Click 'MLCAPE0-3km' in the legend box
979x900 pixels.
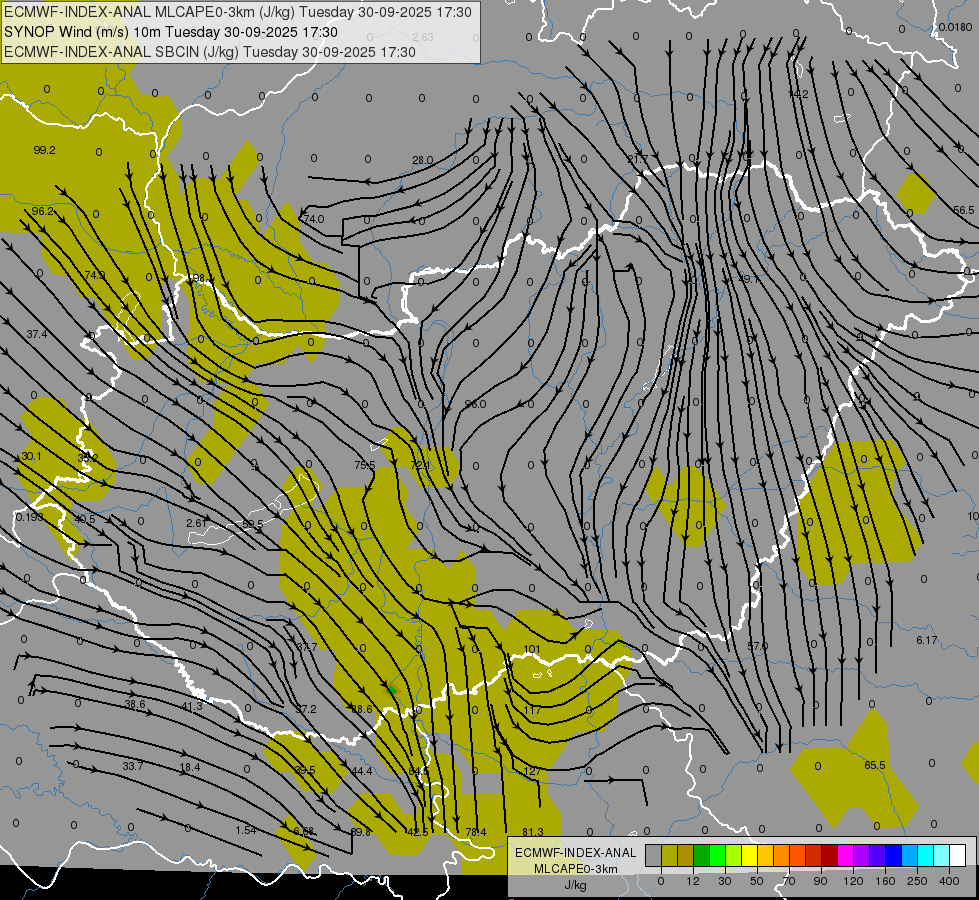point(575,869)
